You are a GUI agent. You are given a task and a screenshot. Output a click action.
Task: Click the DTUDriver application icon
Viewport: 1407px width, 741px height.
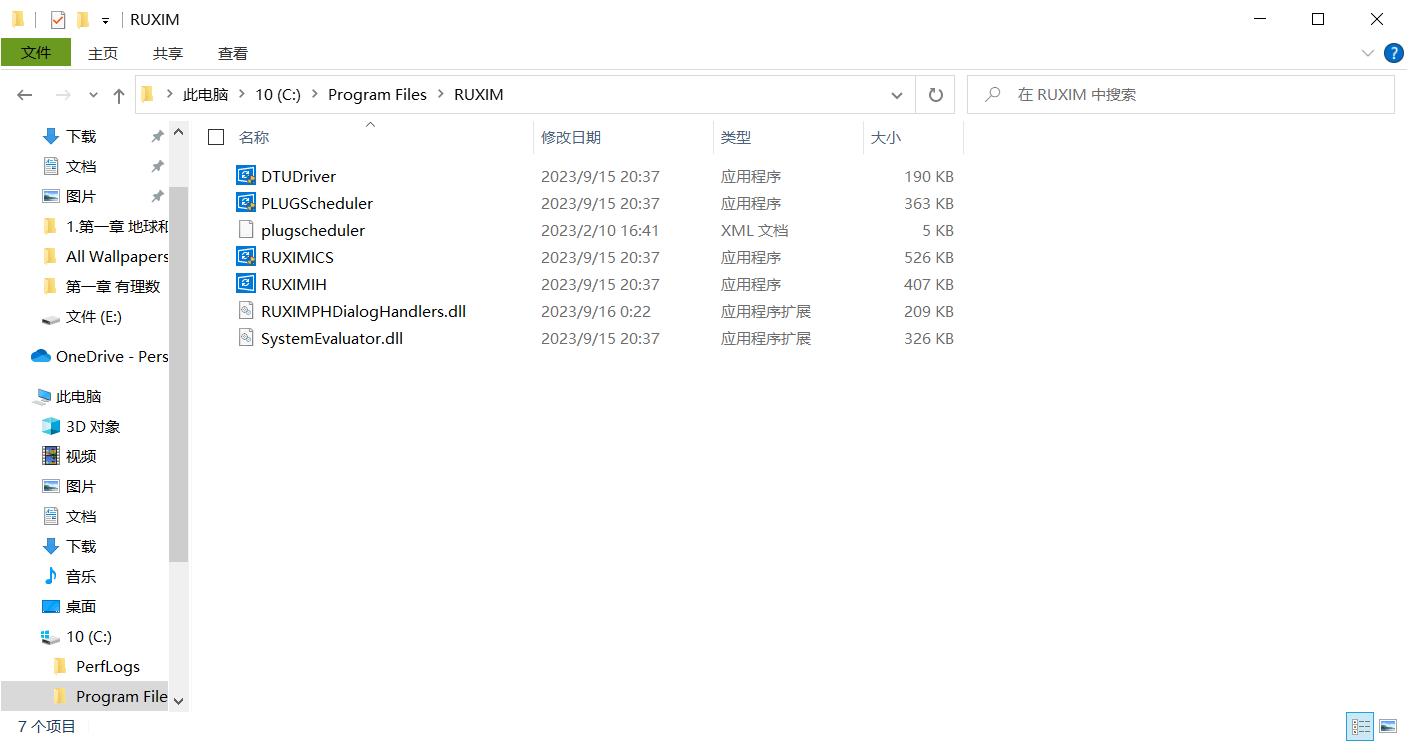click(246, 176)
